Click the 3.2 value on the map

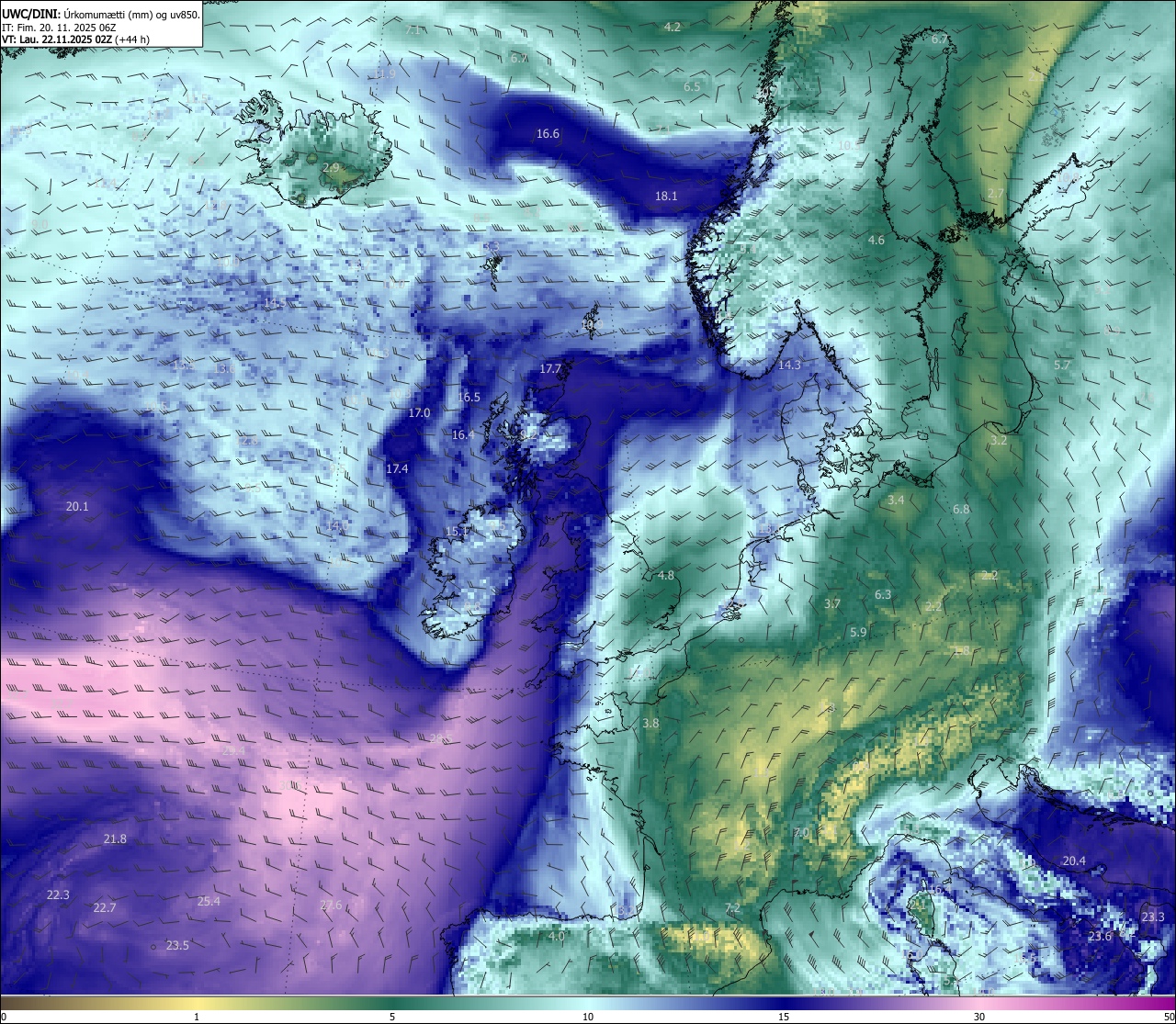999,442
